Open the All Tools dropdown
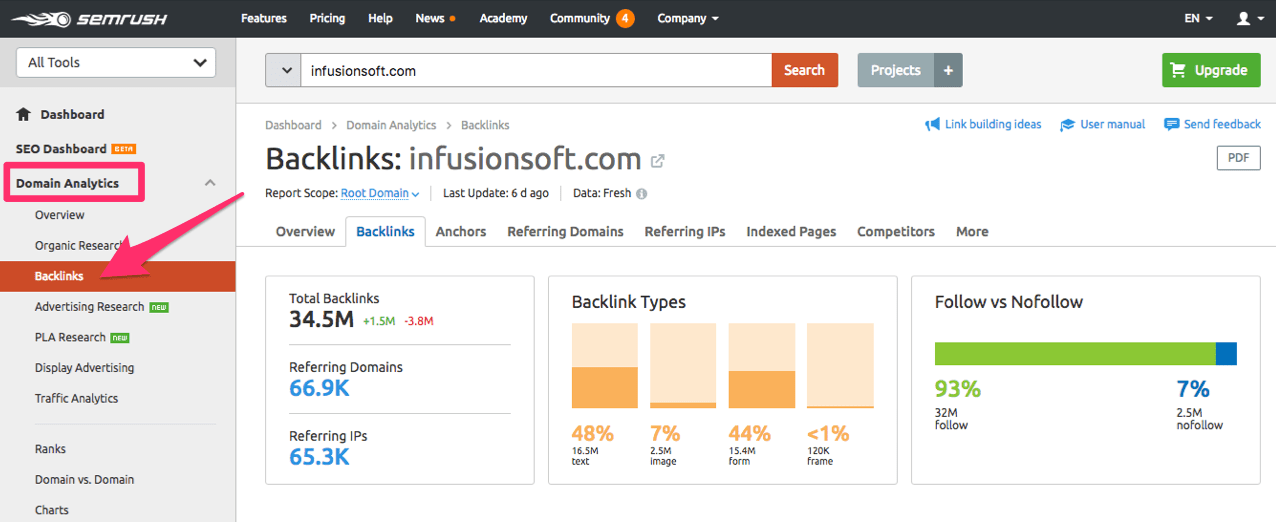The width and height of the screenshot is (1276, 522). click(116, 62)
